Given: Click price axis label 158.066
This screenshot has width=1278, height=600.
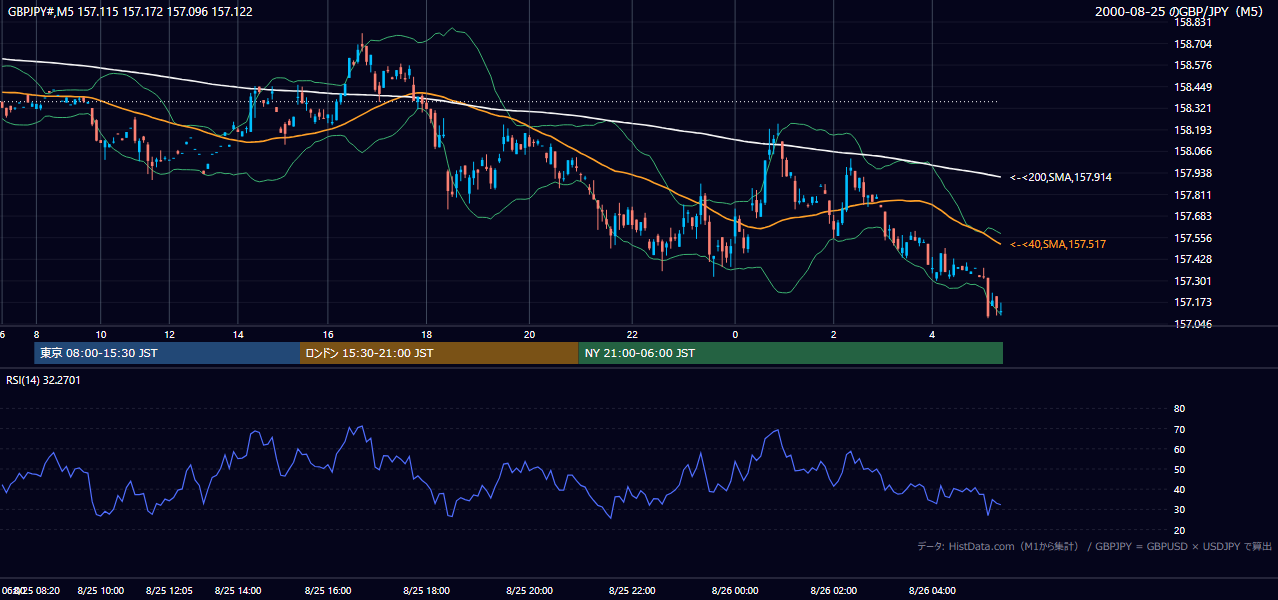Looking at the screenshot, I should click(x=1193, y=151).
